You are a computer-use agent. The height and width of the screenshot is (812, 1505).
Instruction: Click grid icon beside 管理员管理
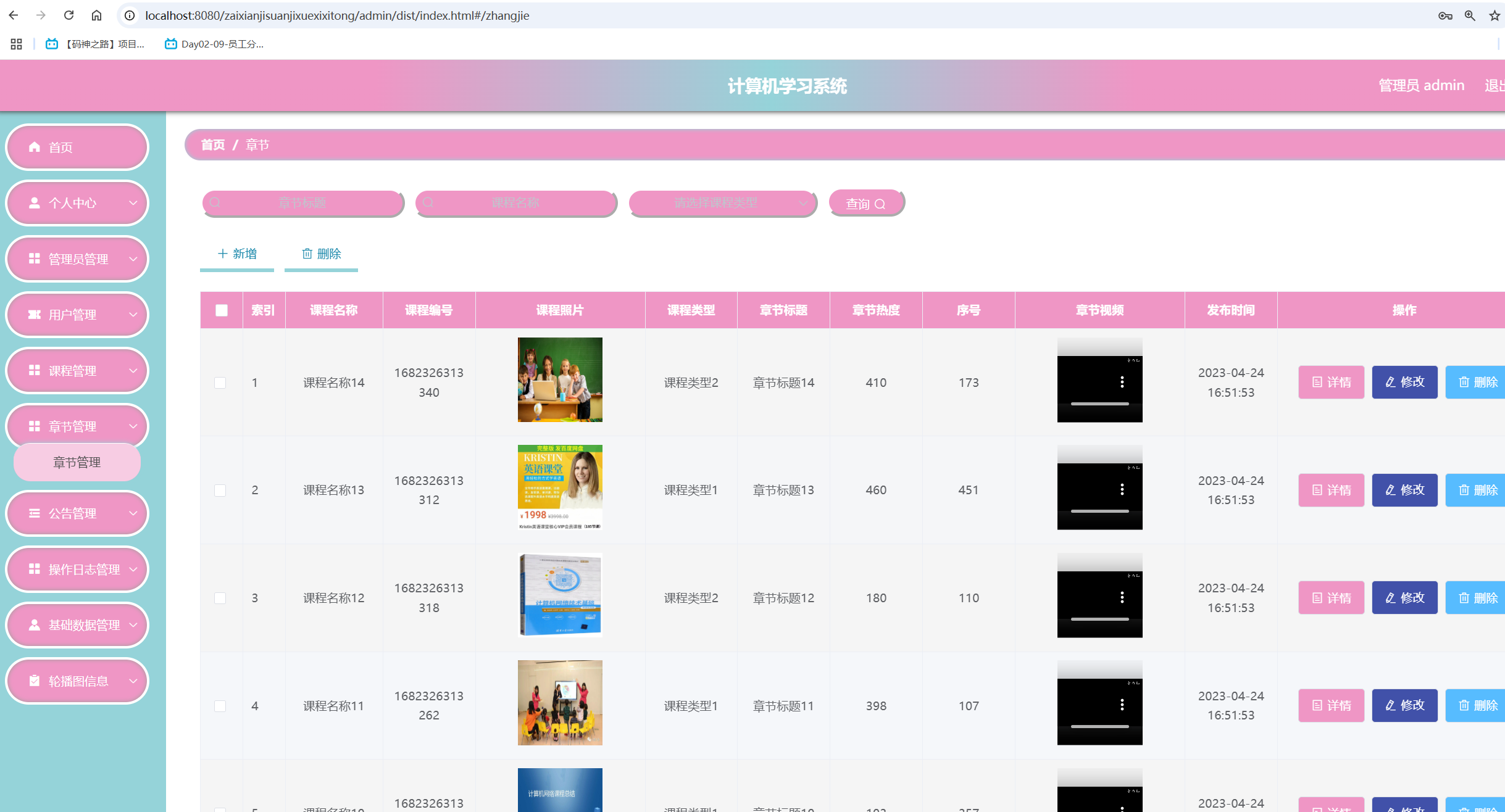point(35,259)
